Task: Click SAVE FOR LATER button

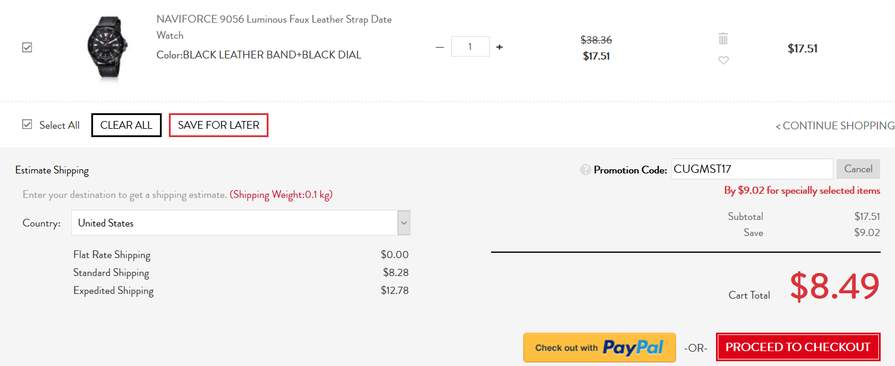Action: click(219, 125)
